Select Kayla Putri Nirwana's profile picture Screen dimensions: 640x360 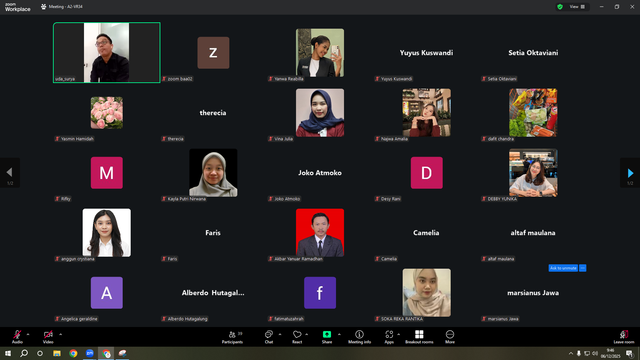coord(213,173)
